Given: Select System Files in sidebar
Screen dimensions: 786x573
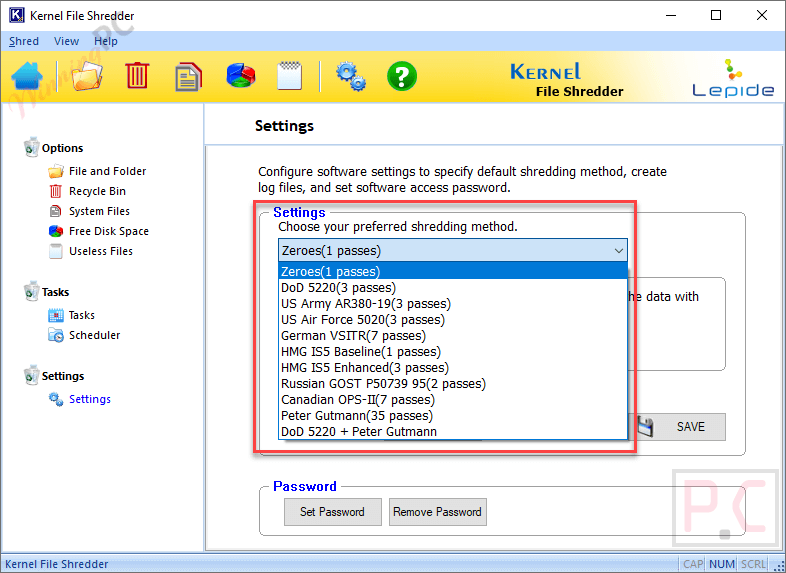Looking at the screenshot, I should point(99,212).
